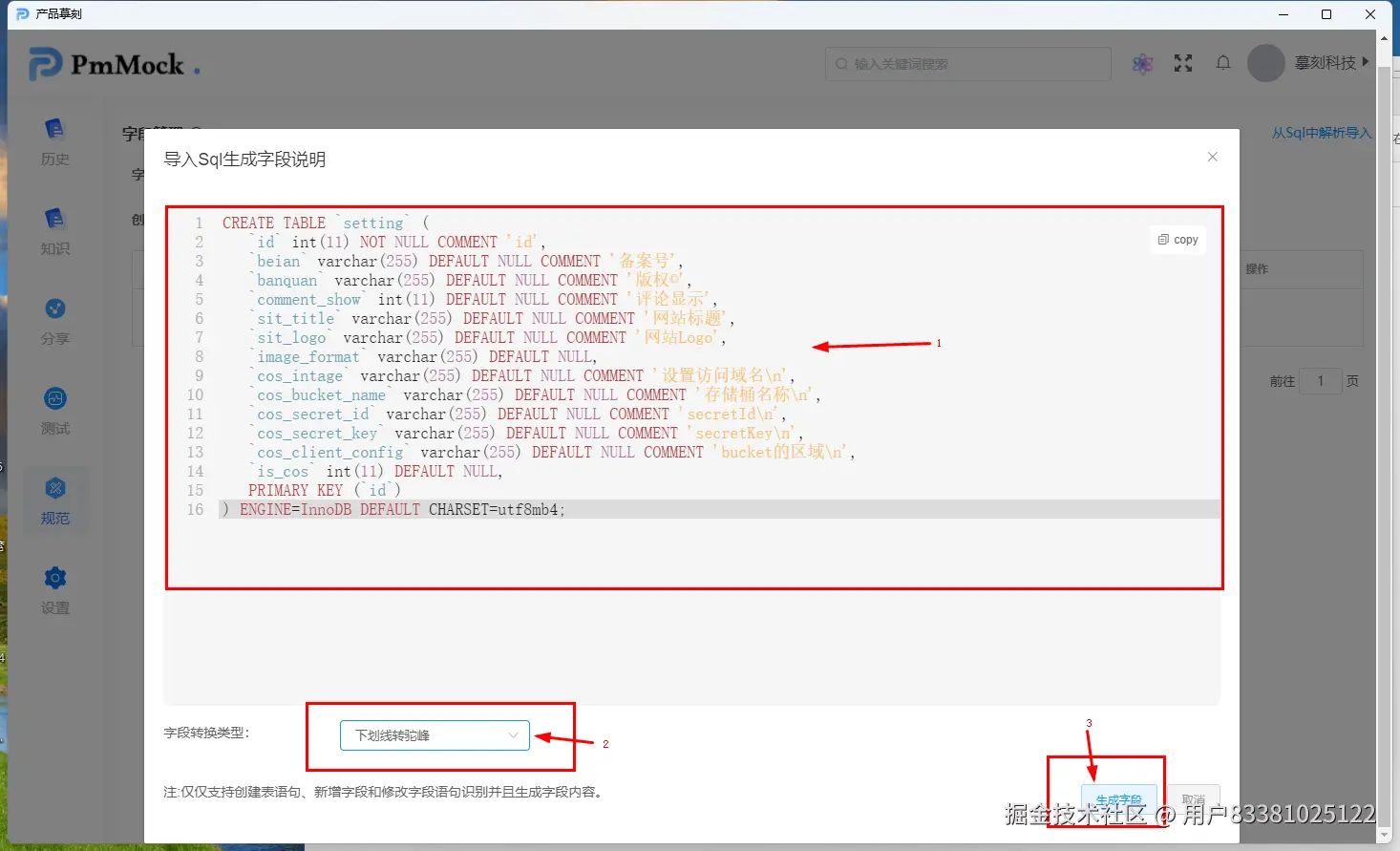This screenshot has width=1400, height=851.
Task: Click the 产品摹刻 title bar app icon
Action: pyautogui.click(x=23, y=13)
